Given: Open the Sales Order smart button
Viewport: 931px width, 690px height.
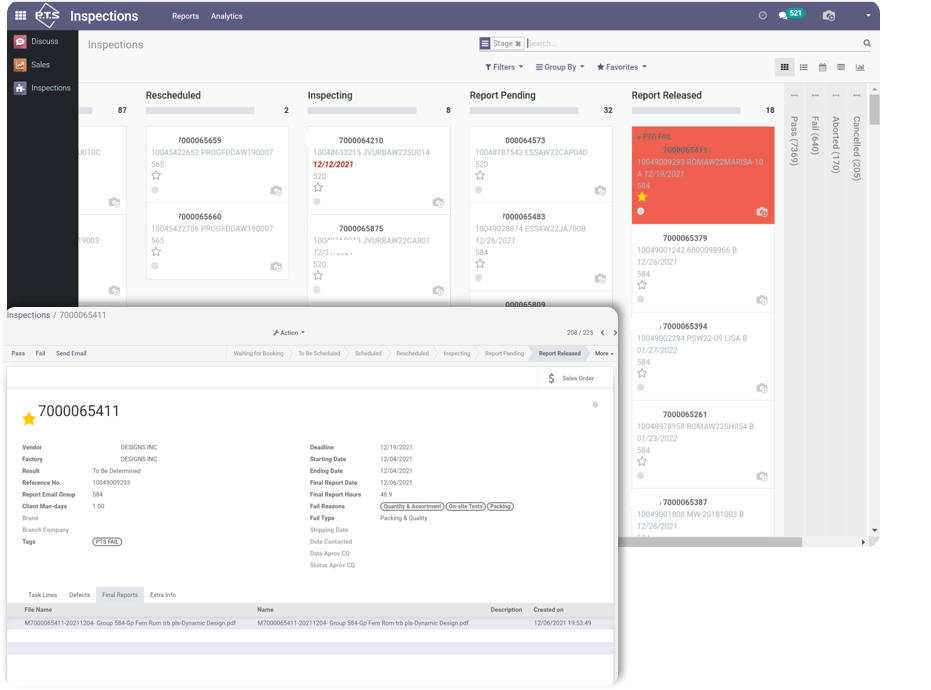Looking at the screenshot, I should pos(572,378).
